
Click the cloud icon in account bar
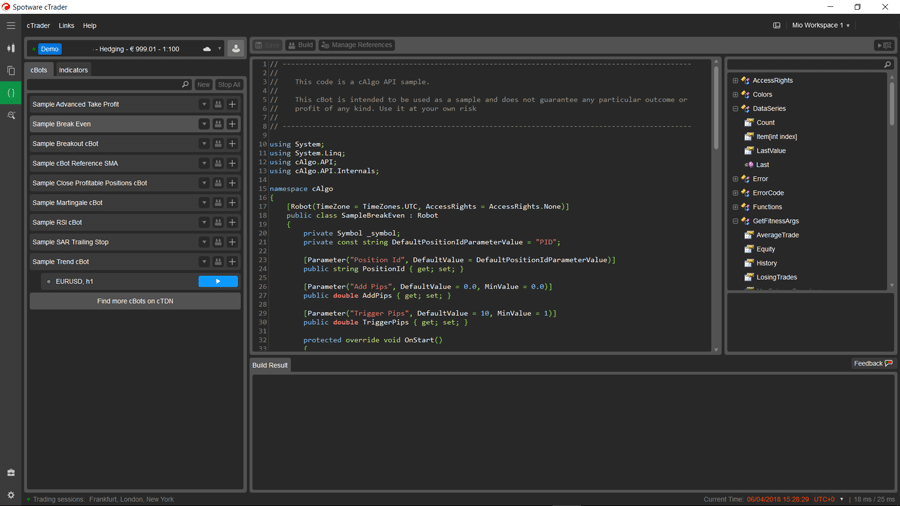(207, 49)
